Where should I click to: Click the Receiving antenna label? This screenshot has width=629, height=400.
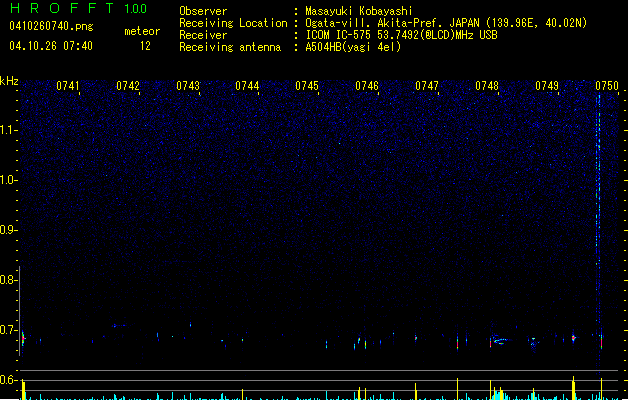230,47
